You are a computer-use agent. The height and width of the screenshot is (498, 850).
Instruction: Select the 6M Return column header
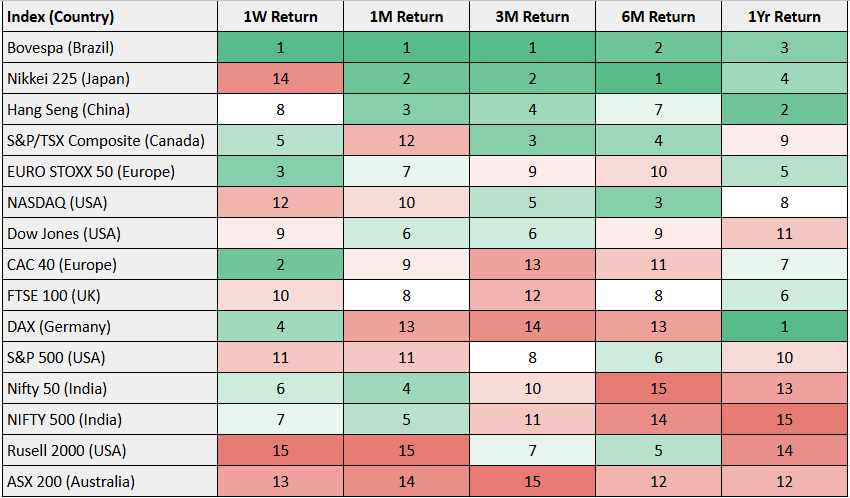[658, 17]
